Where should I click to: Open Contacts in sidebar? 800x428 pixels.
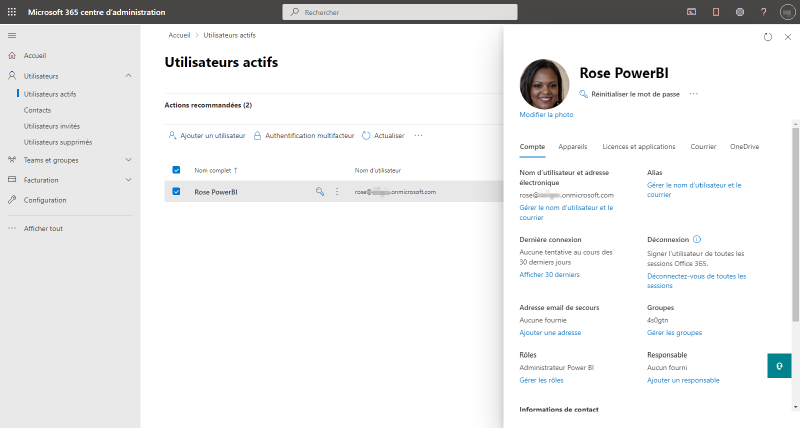pyautogui.click(x=37, y=110)
